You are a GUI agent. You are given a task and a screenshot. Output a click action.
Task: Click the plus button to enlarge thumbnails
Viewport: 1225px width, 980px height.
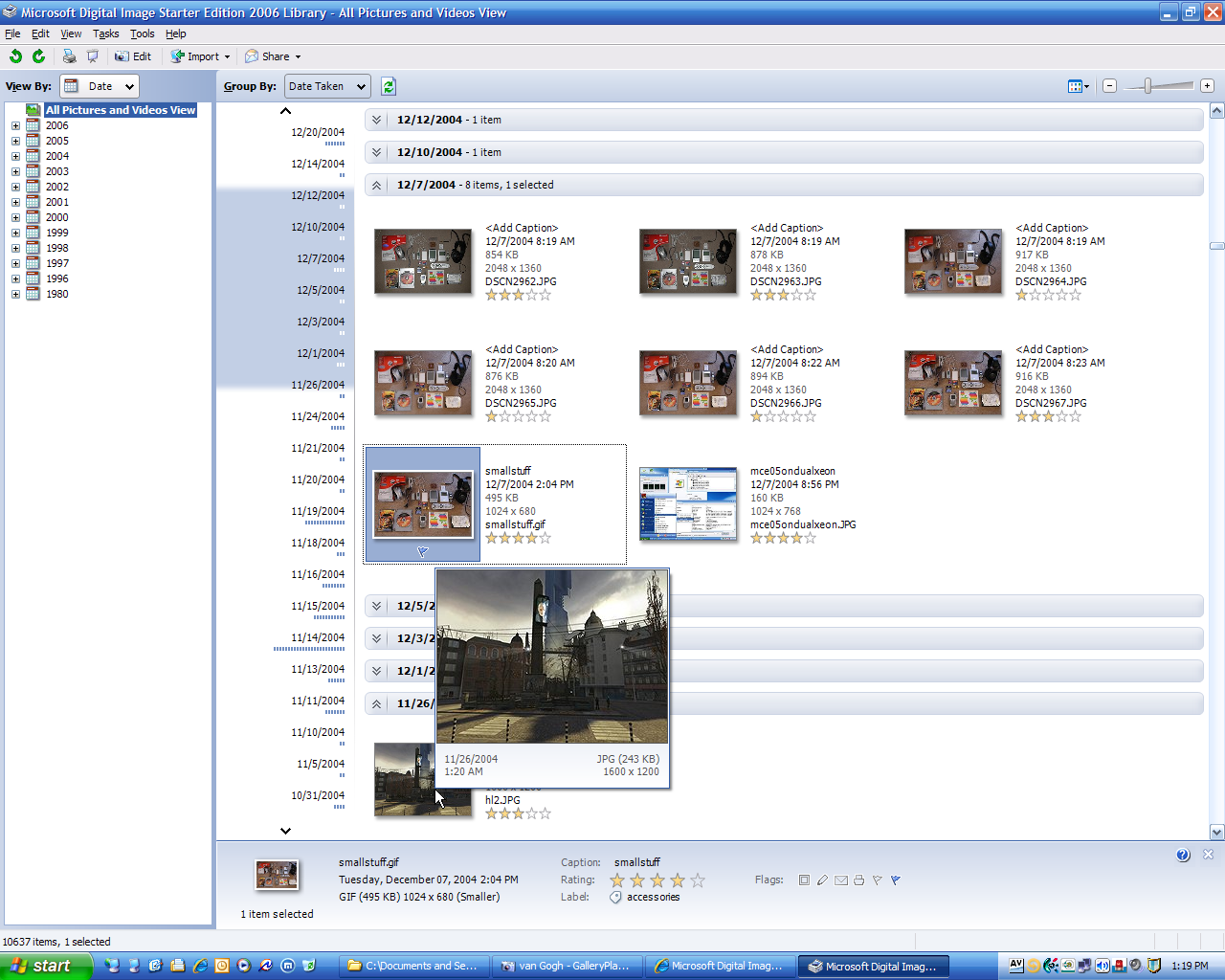1207,86
